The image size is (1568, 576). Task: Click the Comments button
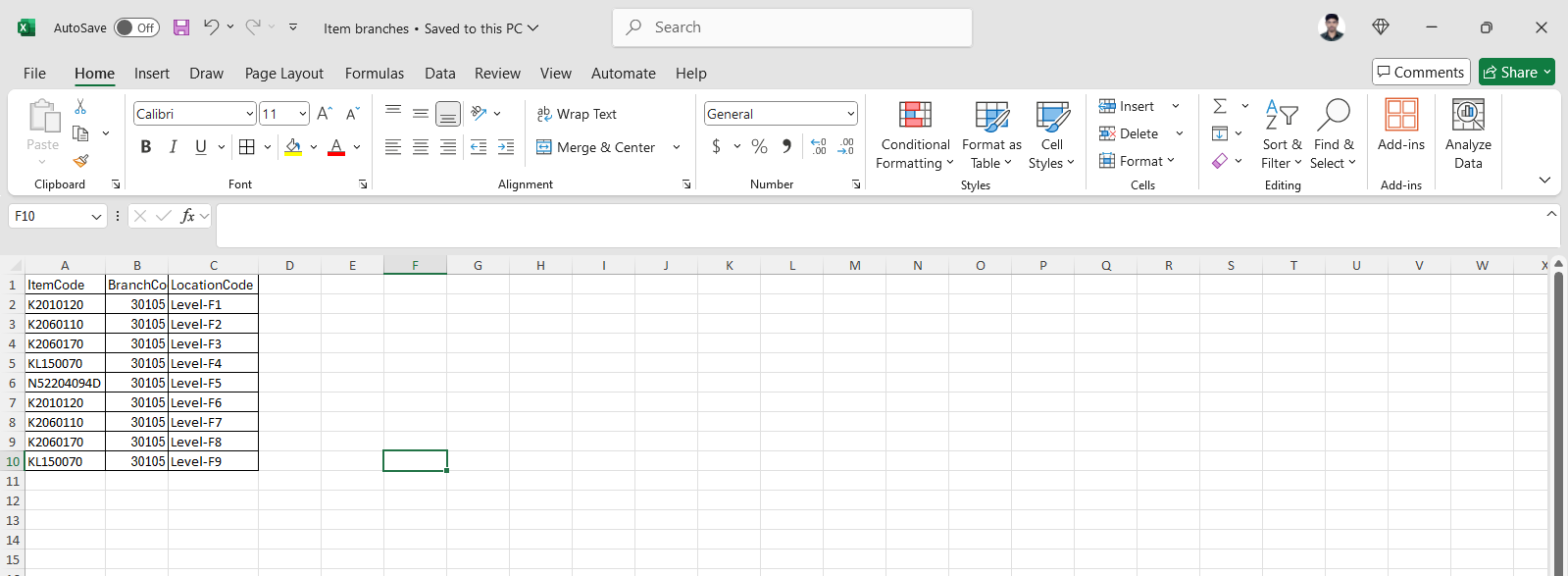pyautogui.click(x=1420, y=72)
